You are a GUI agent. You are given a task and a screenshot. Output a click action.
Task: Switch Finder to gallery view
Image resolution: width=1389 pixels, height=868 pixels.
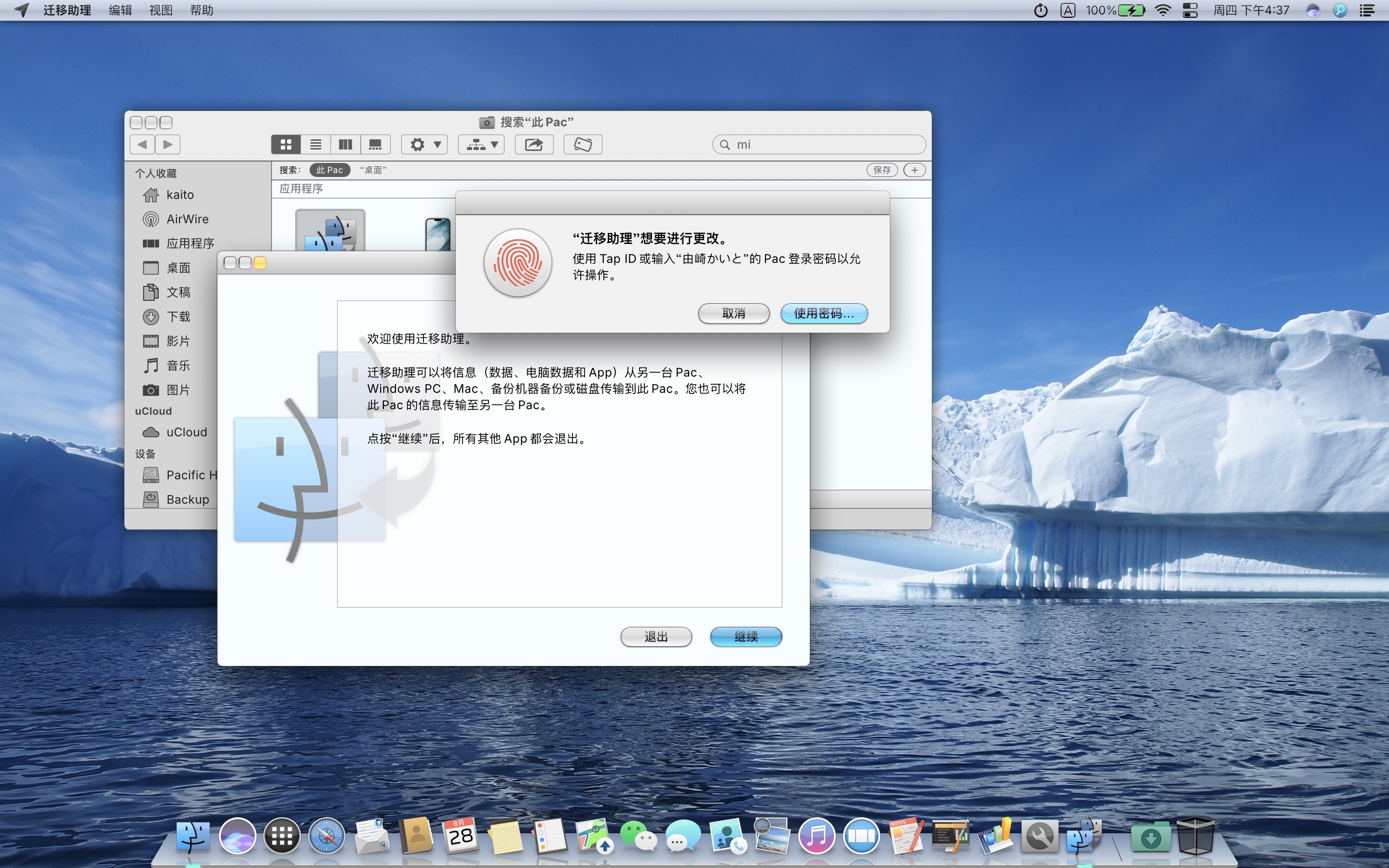[375, 144]
